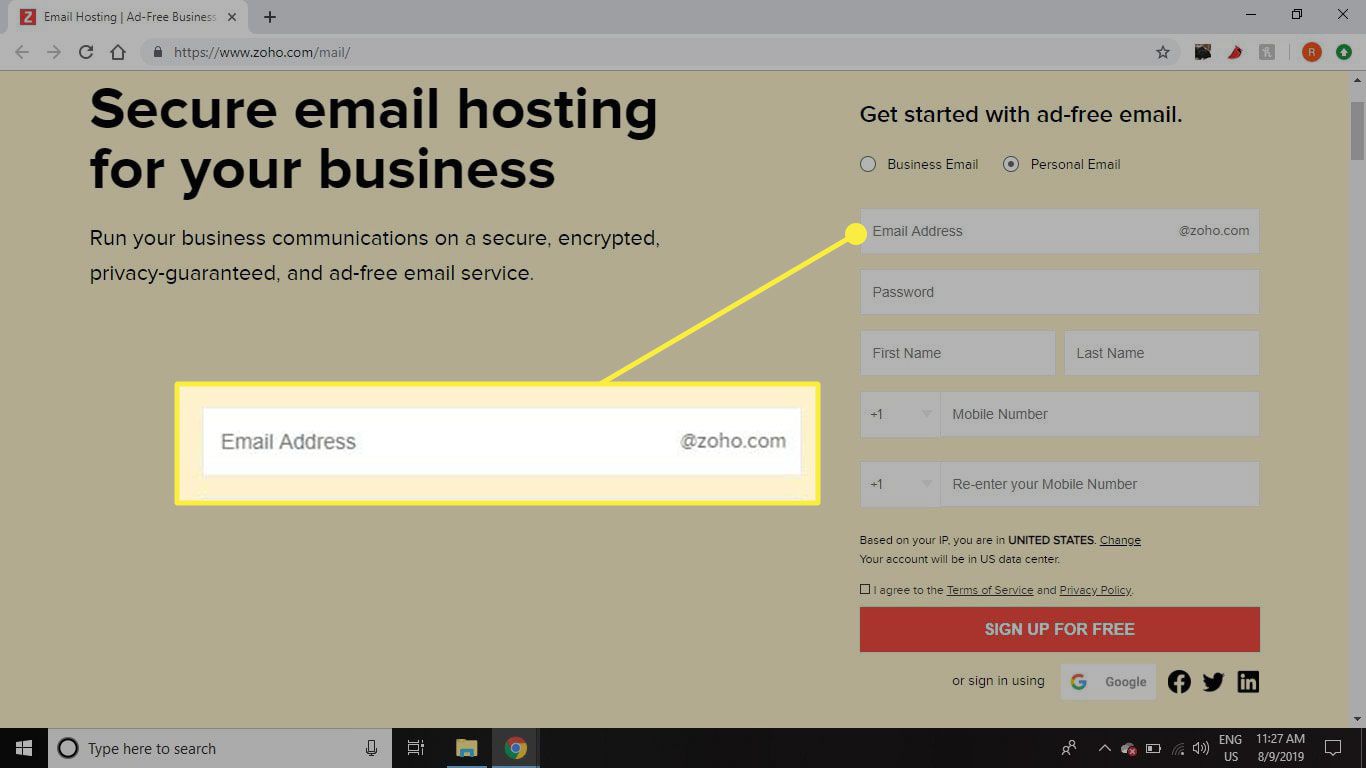Screen dimensions: 1366x768
Task: Select the Personal Email radio button
Action: (x=1011, y=164)
